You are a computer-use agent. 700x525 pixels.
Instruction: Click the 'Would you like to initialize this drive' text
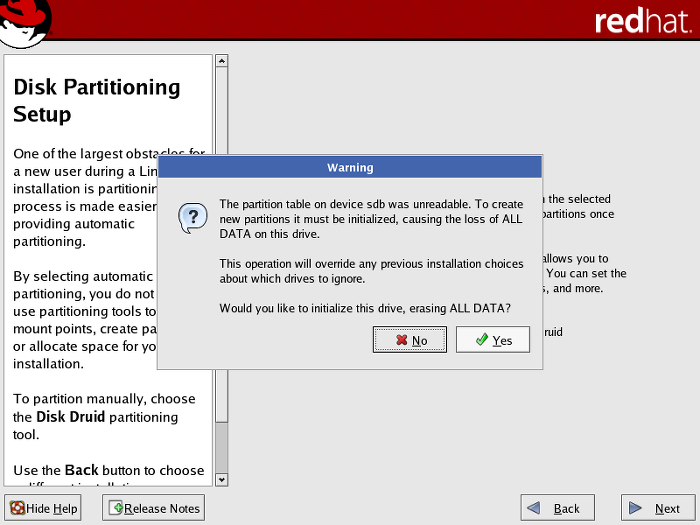coord(365,308)
